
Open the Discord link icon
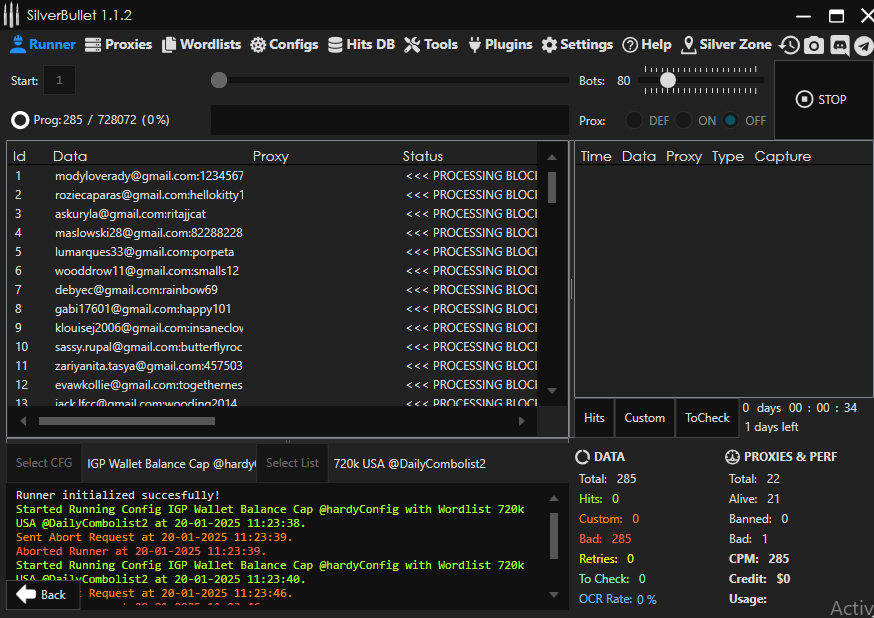839,46
